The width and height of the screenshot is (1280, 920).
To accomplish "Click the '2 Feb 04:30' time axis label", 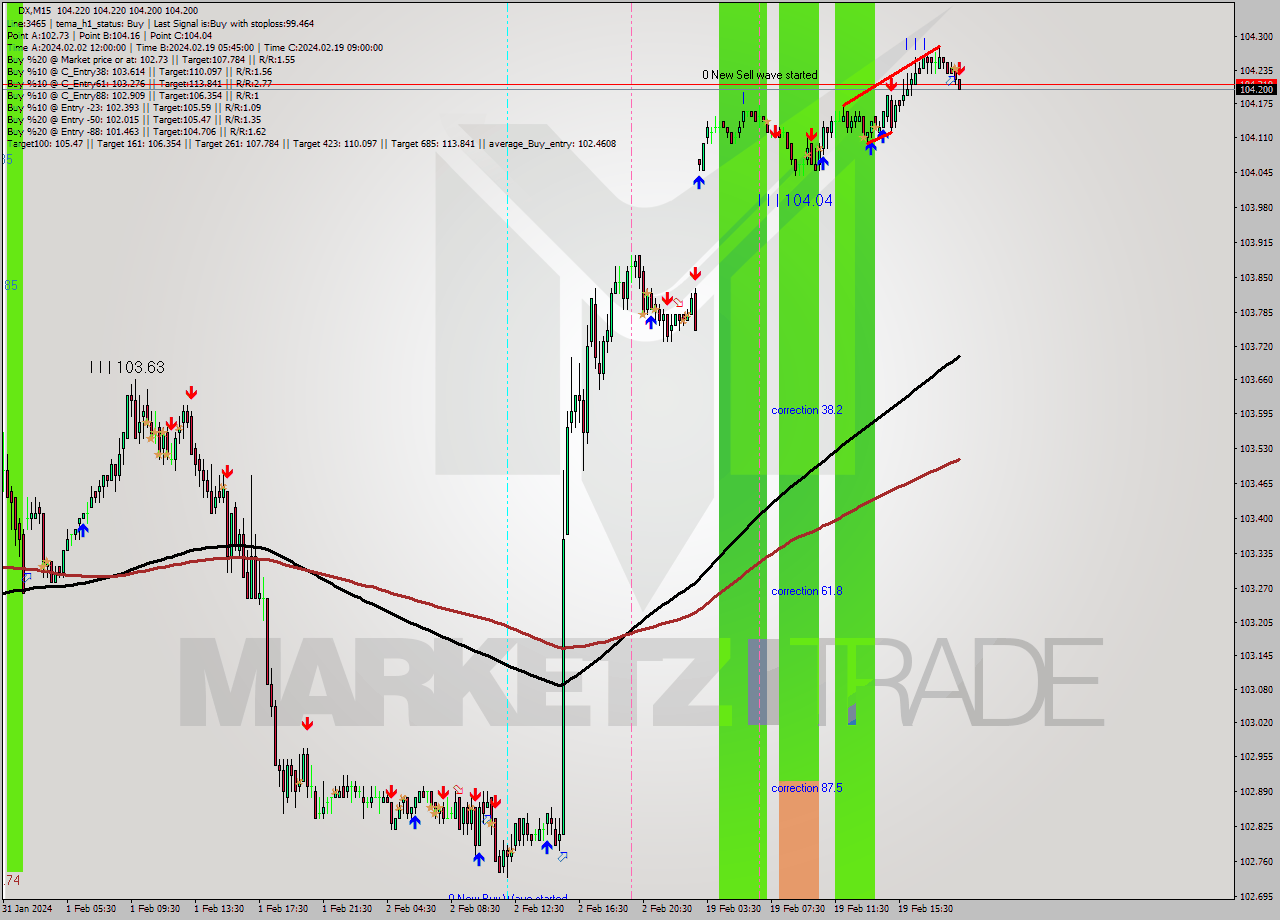I will [x=411, y=909].
